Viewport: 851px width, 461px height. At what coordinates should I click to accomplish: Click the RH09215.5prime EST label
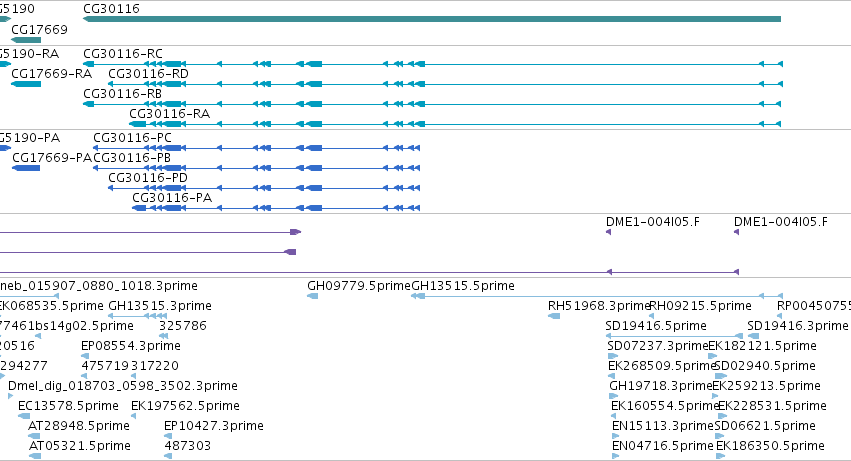[x=700, y=306]
